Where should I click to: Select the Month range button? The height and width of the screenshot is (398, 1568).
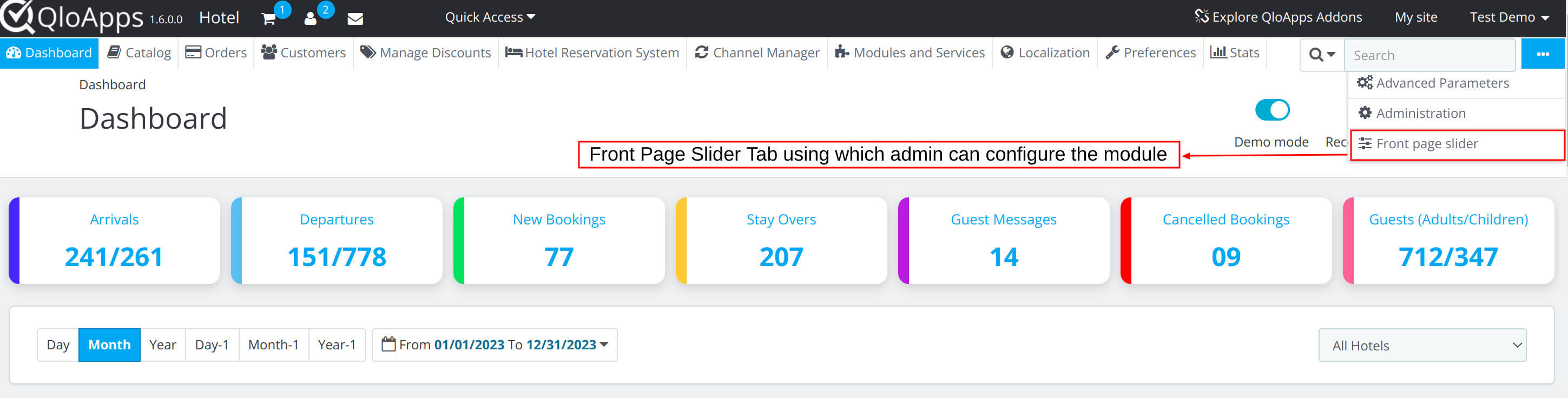pyautogui.click(x=109, y=345)
